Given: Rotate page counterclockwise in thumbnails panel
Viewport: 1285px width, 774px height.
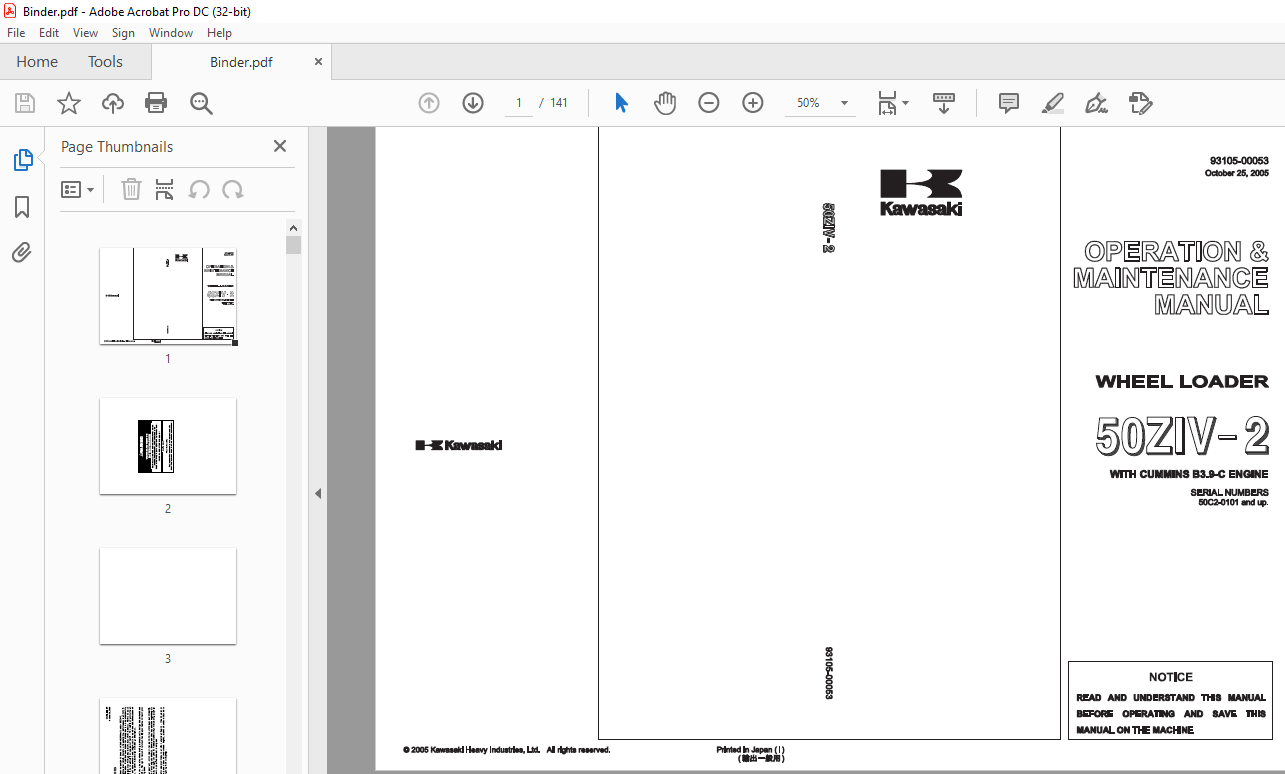Looking at the screenshot, I should point(199,189).
